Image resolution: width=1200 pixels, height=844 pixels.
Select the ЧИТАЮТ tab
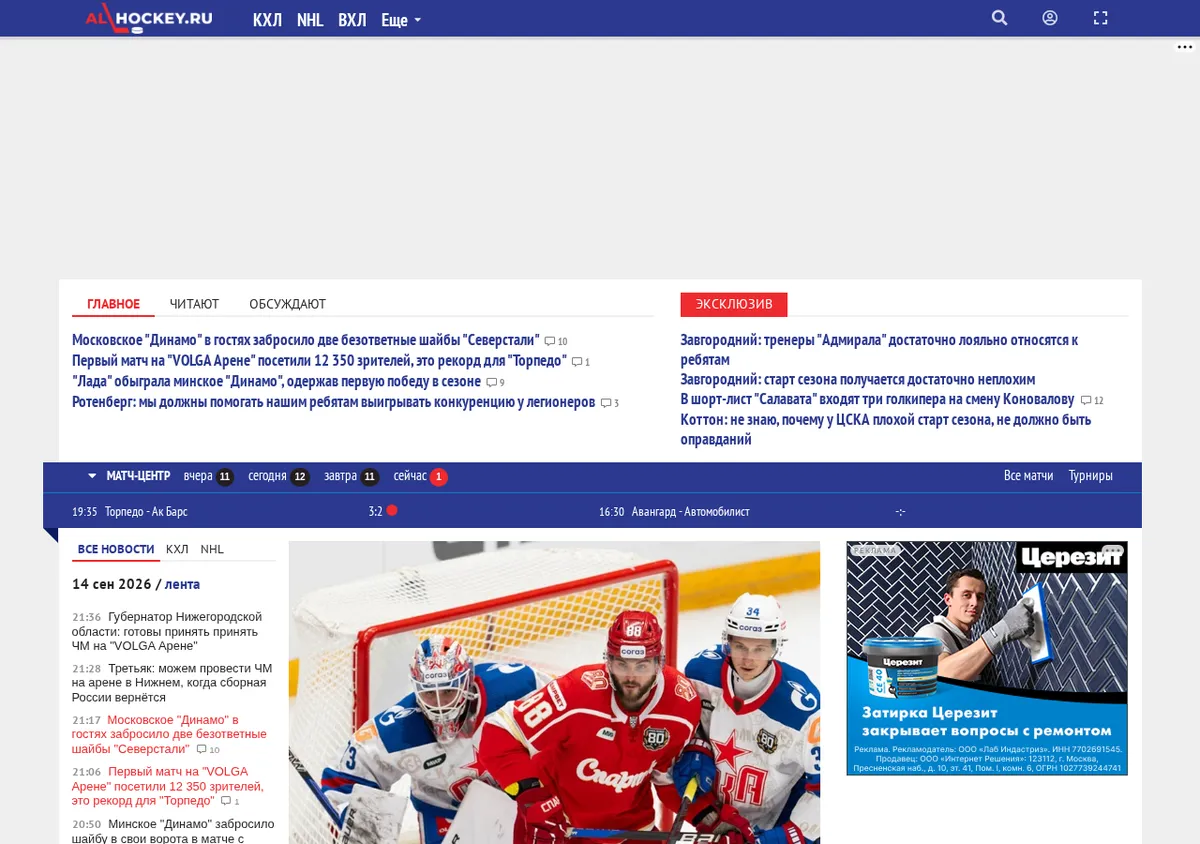(x=194, y=304)
